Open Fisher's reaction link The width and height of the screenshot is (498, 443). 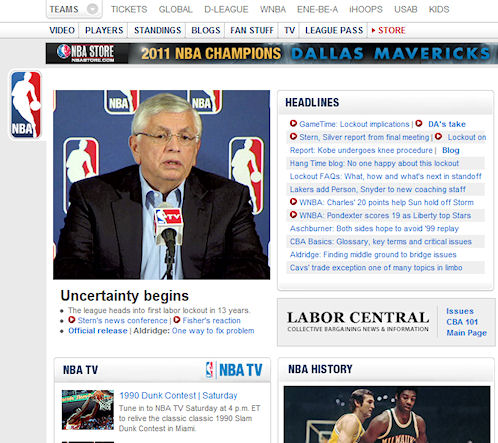pos(211,320)
